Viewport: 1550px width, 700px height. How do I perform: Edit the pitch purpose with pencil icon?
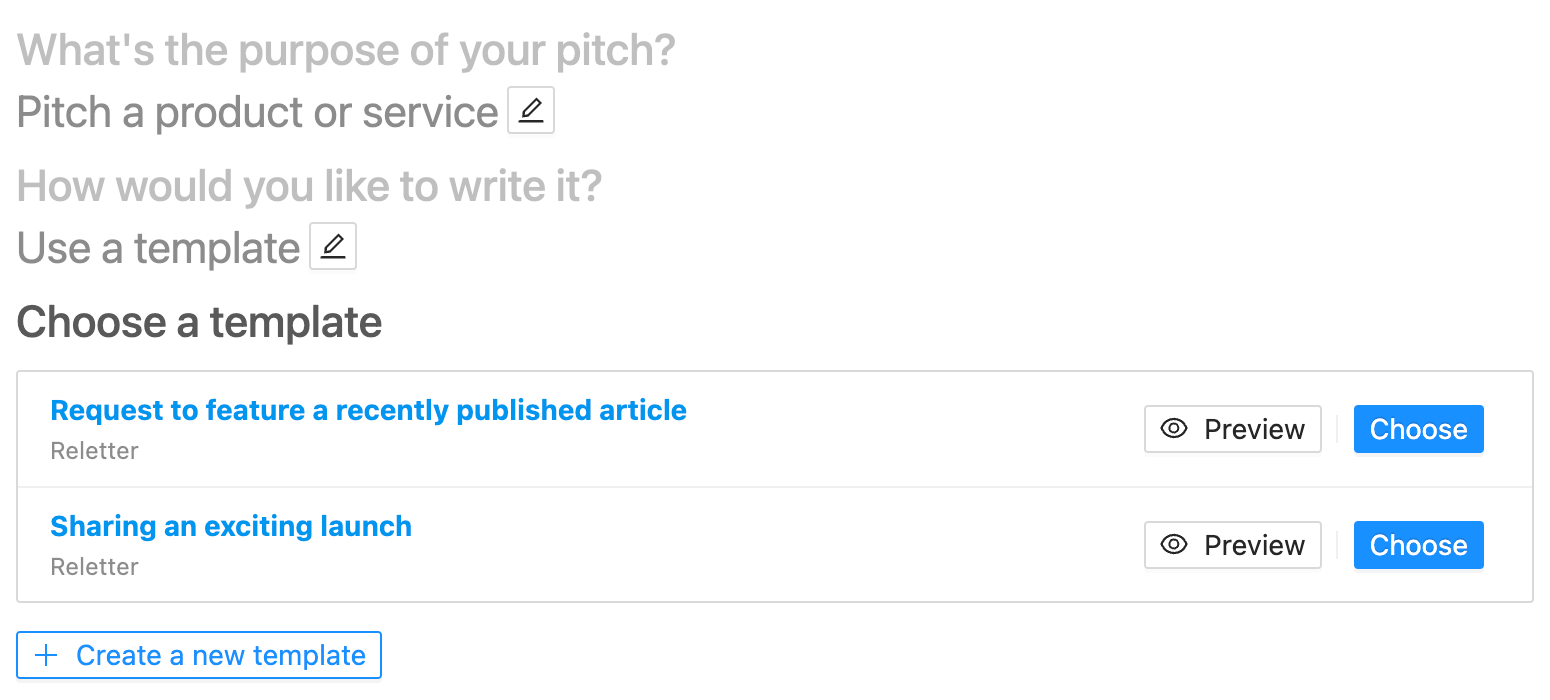(x=531, y=111)
